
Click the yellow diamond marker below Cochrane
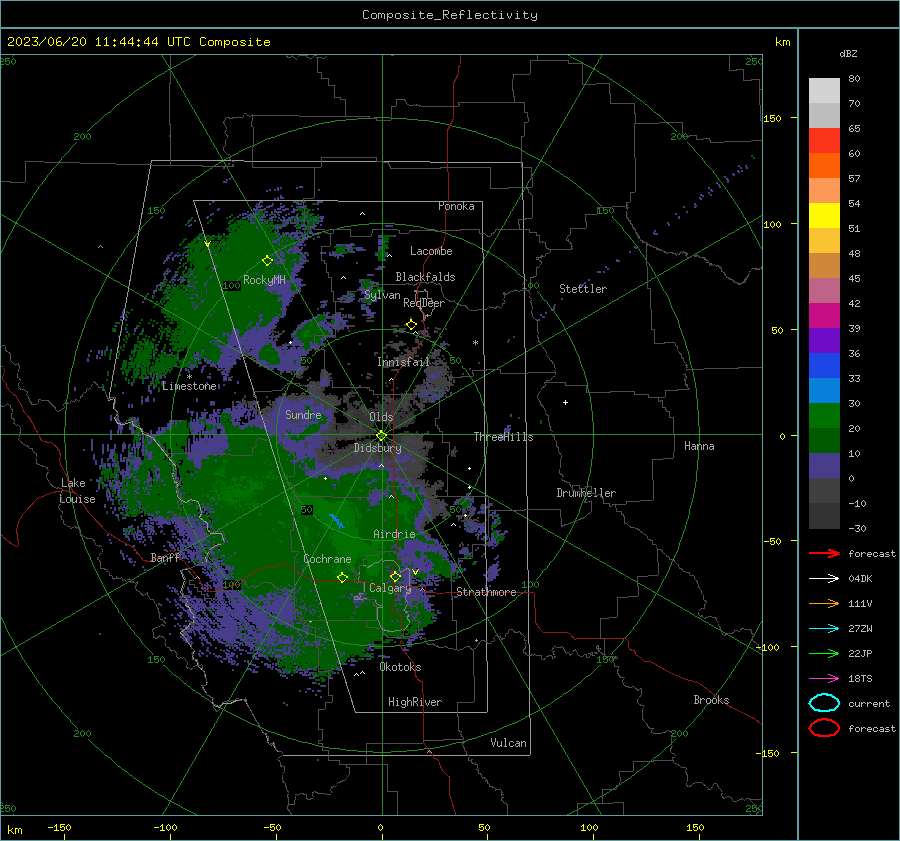coord(342,578)
